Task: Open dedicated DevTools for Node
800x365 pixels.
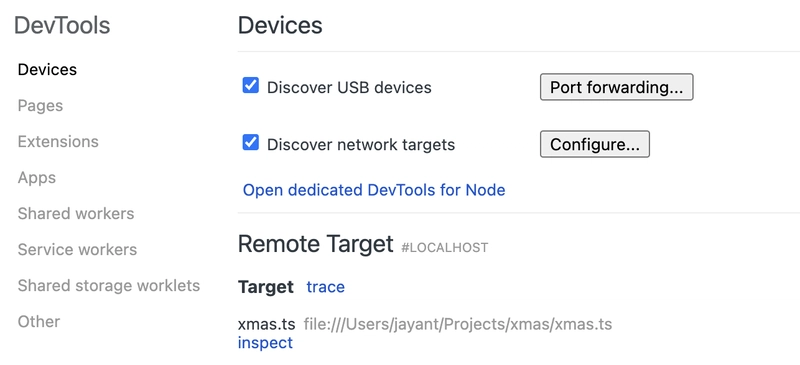Action: 374,190
